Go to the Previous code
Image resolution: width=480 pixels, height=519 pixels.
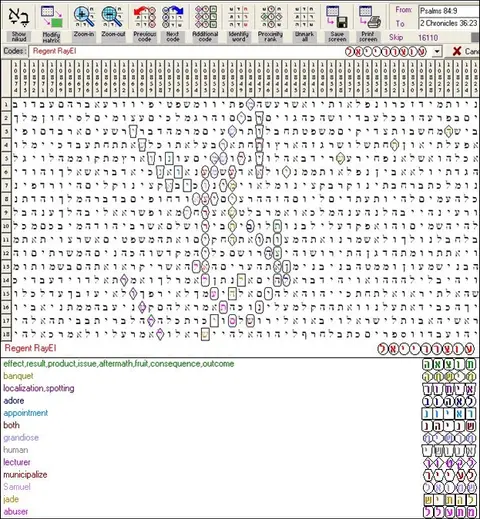[x=145, y=23]
